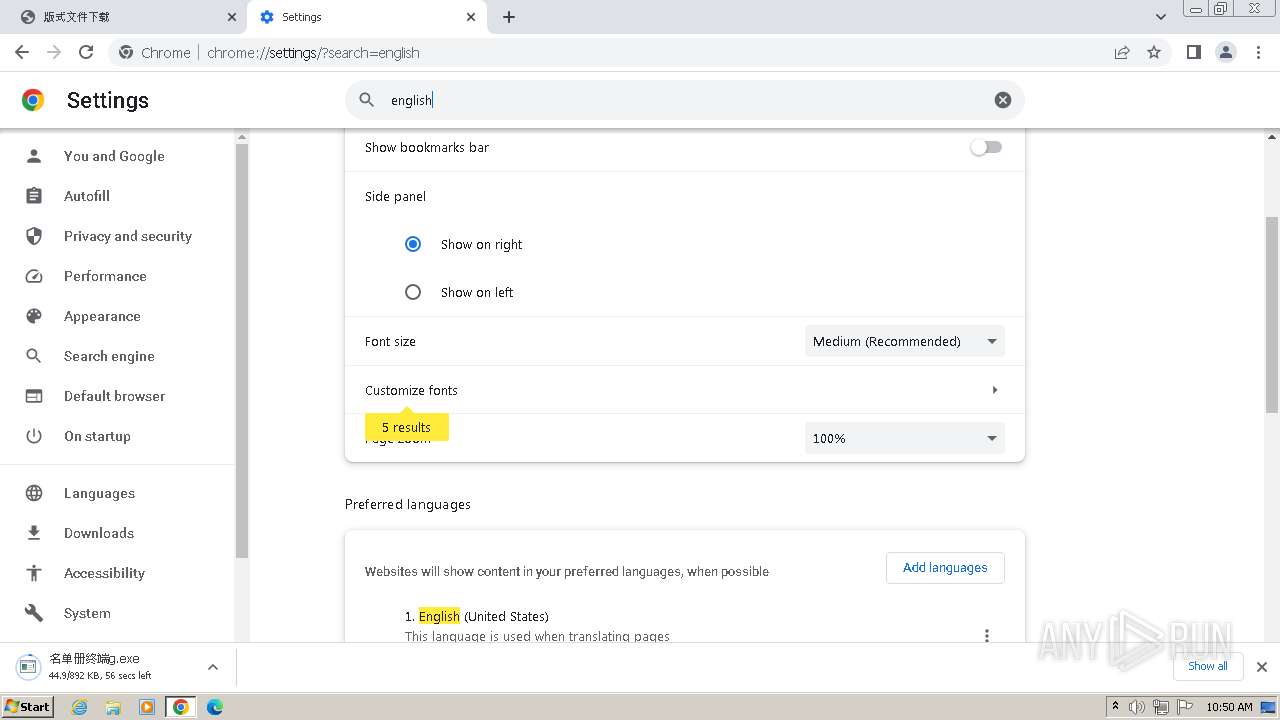The image size is (1280, 720).
Task: Toggle the Show bookmarks bar switch
Action: tap(985, 147)
